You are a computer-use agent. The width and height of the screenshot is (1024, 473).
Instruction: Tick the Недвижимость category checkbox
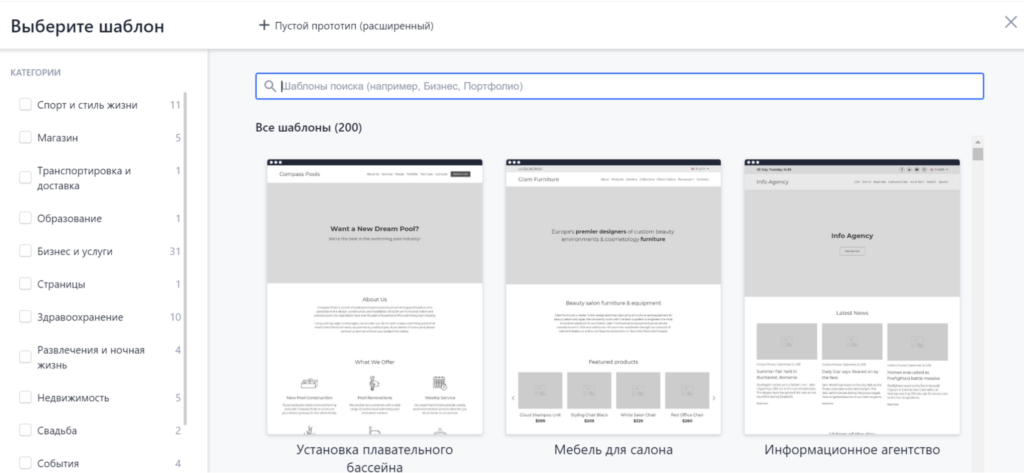pos(26,398)
